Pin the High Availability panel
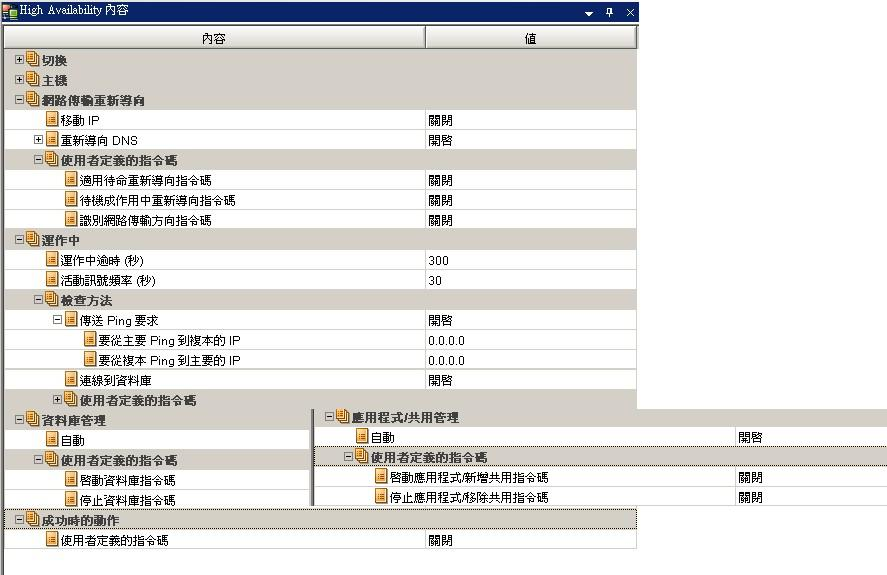The height and width of the screenshot is (575, 887). coord(609,12)
